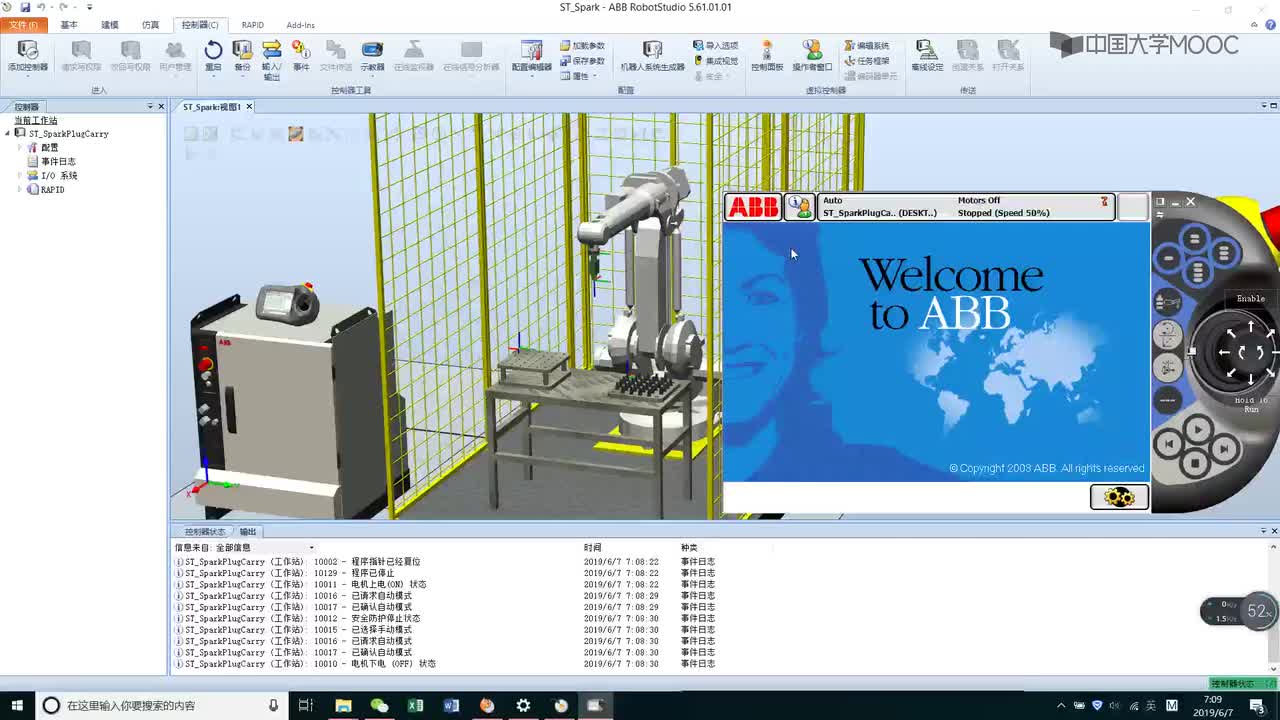Close the ST_Spark:视图1 view tab
1280x720 pixels.
tap(249, 107)
